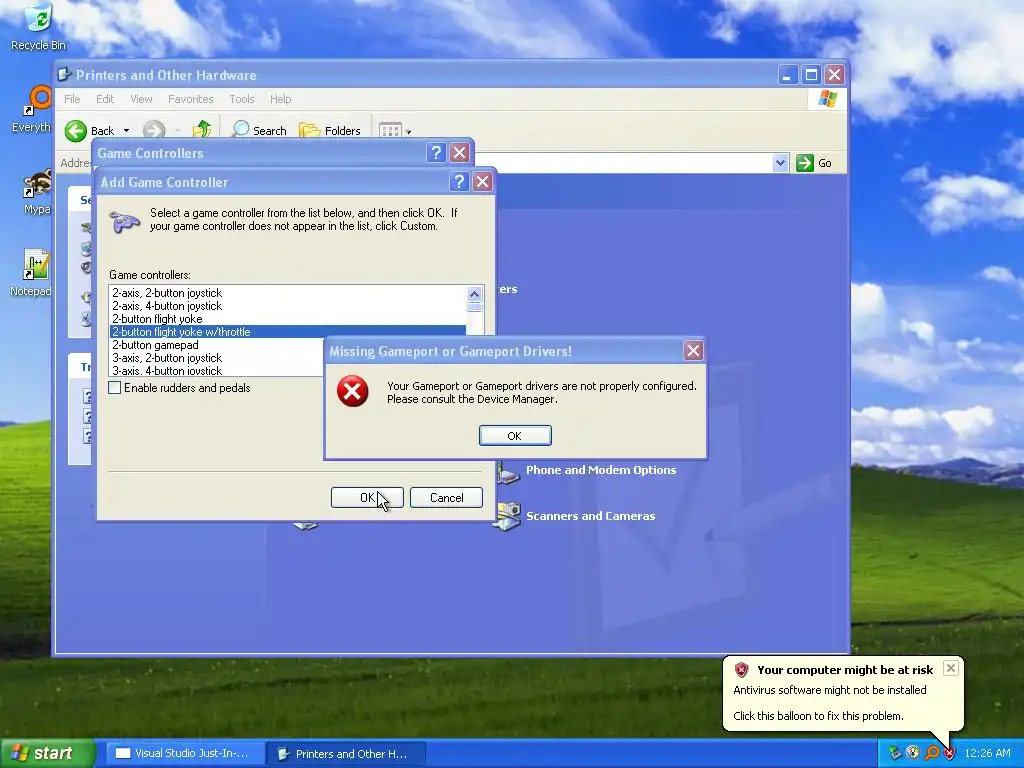Click the gamepad icon in Add Game Controller
Viewport: 1024px width, 768px height.
point(124,222)
